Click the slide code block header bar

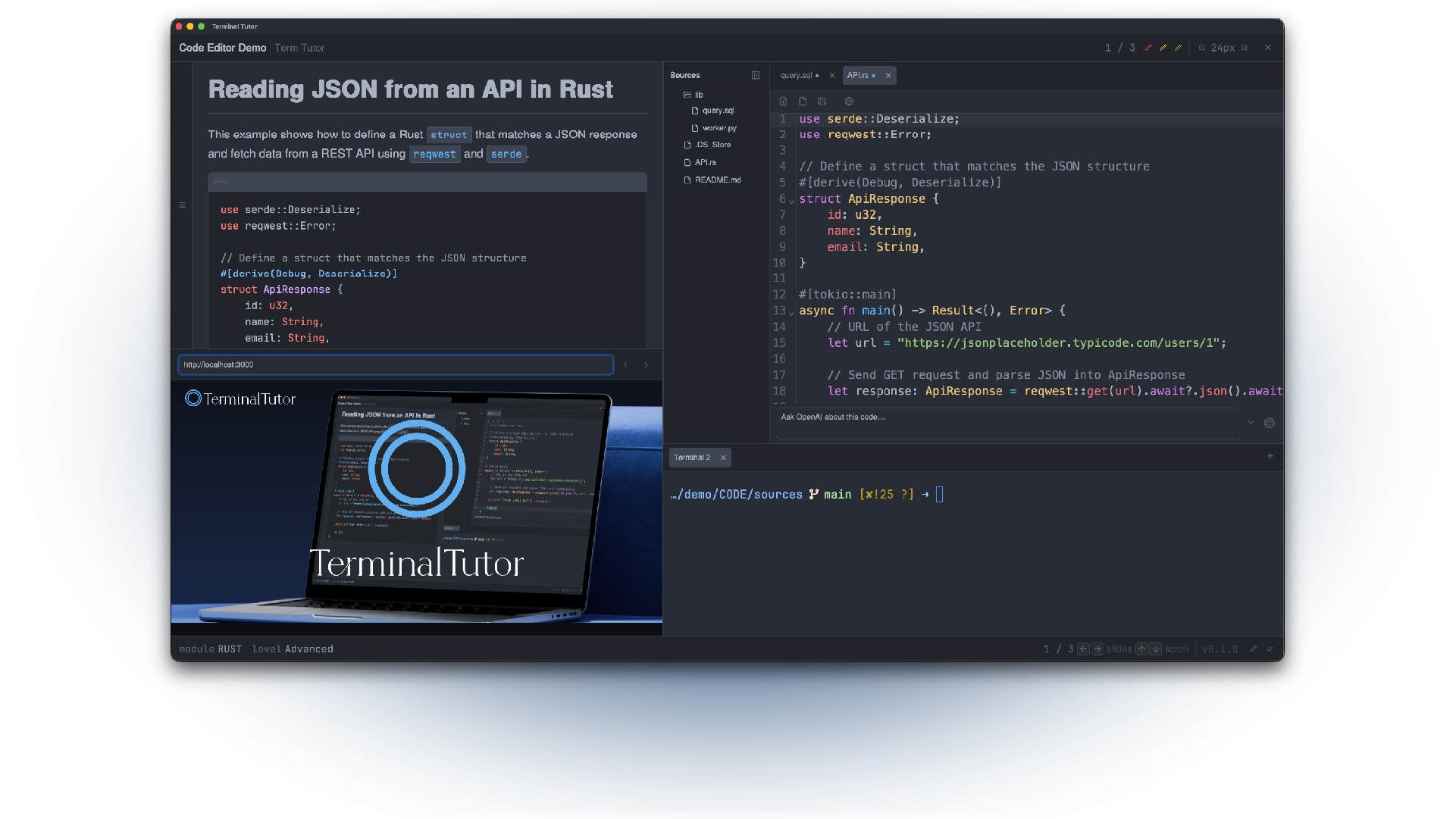(x=427, y=182)
